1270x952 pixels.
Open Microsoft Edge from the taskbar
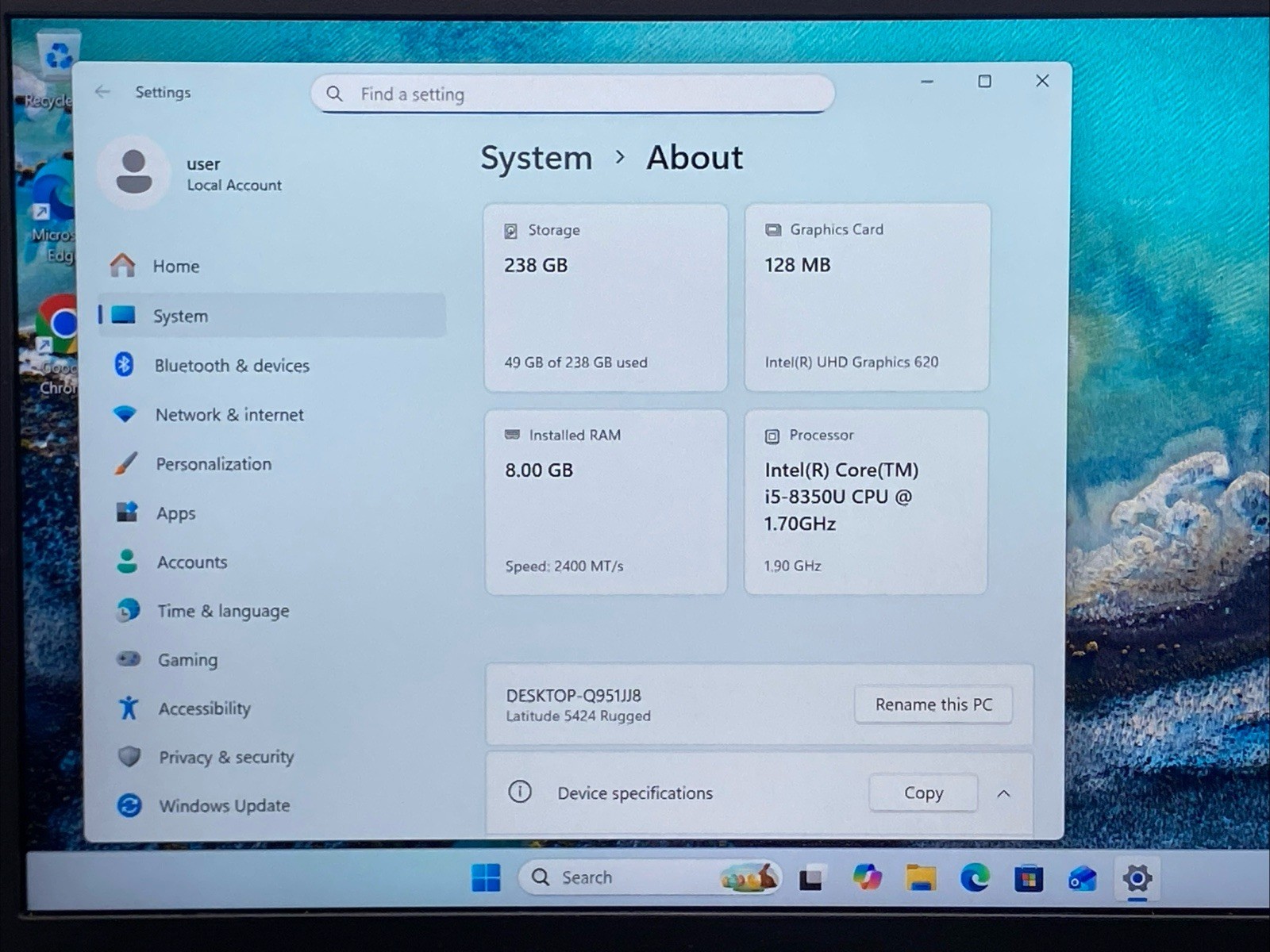(975, 877)
